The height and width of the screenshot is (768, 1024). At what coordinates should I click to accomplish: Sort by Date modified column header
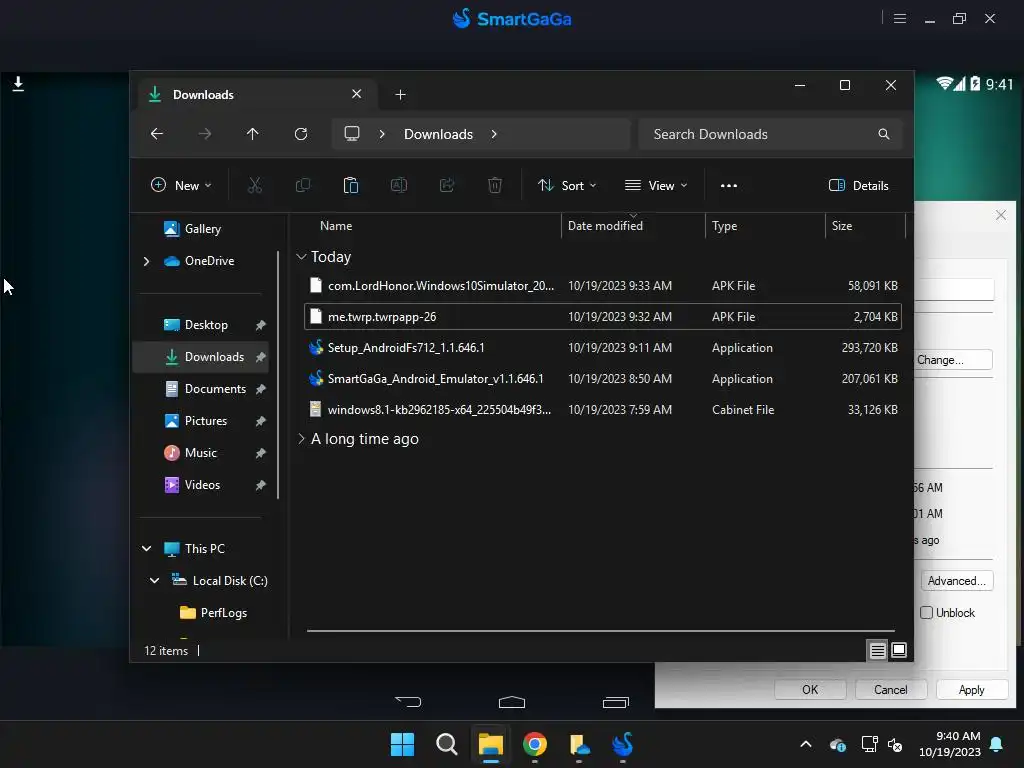pos(605,226)
